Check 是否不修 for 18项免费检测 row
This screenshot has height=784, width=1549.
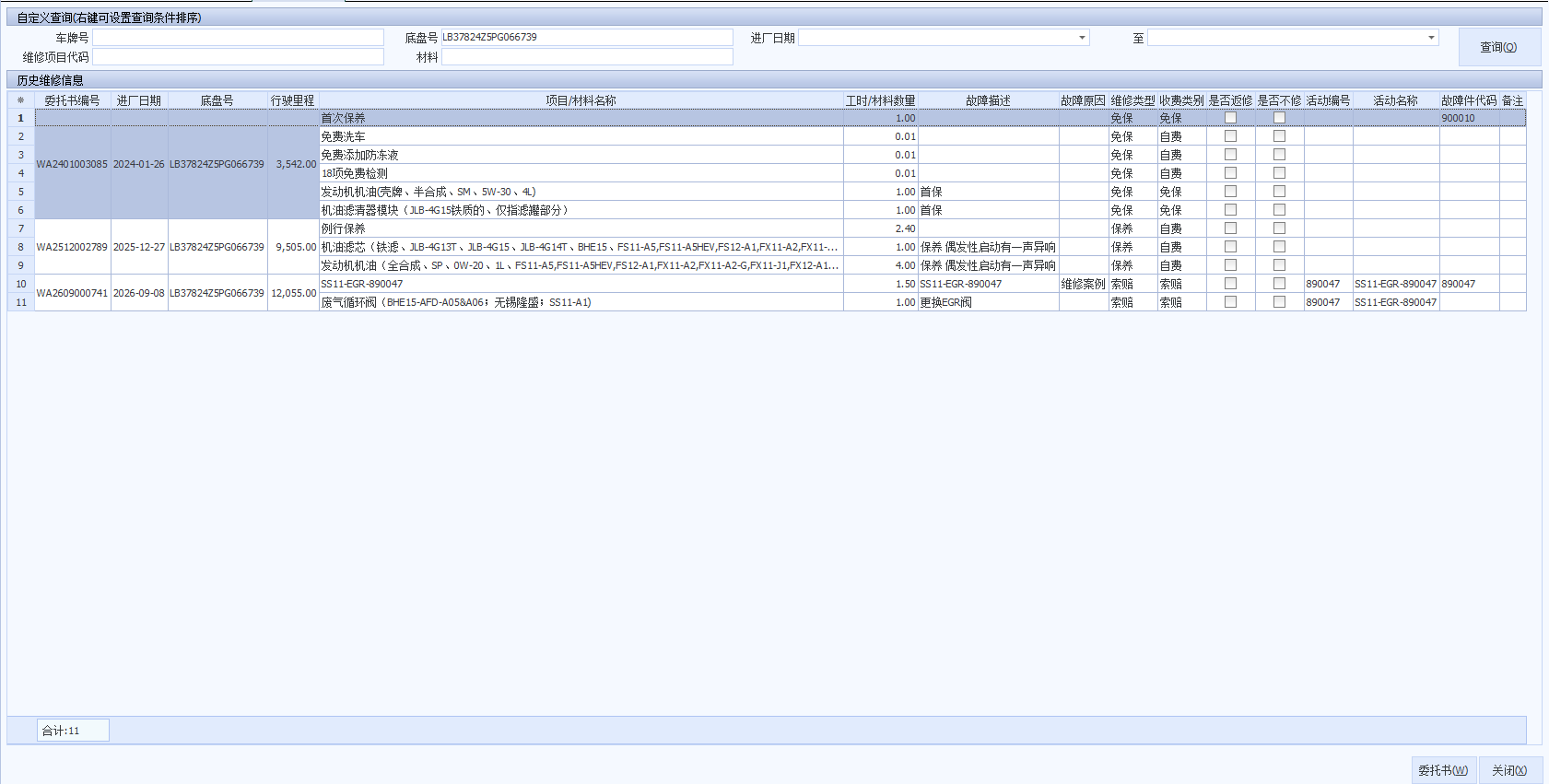click(1279, 173)
